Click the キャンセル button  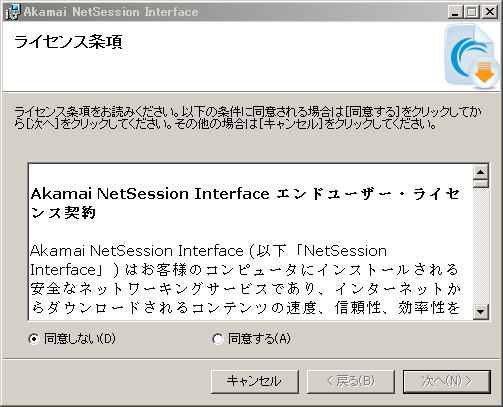(255, 381)
